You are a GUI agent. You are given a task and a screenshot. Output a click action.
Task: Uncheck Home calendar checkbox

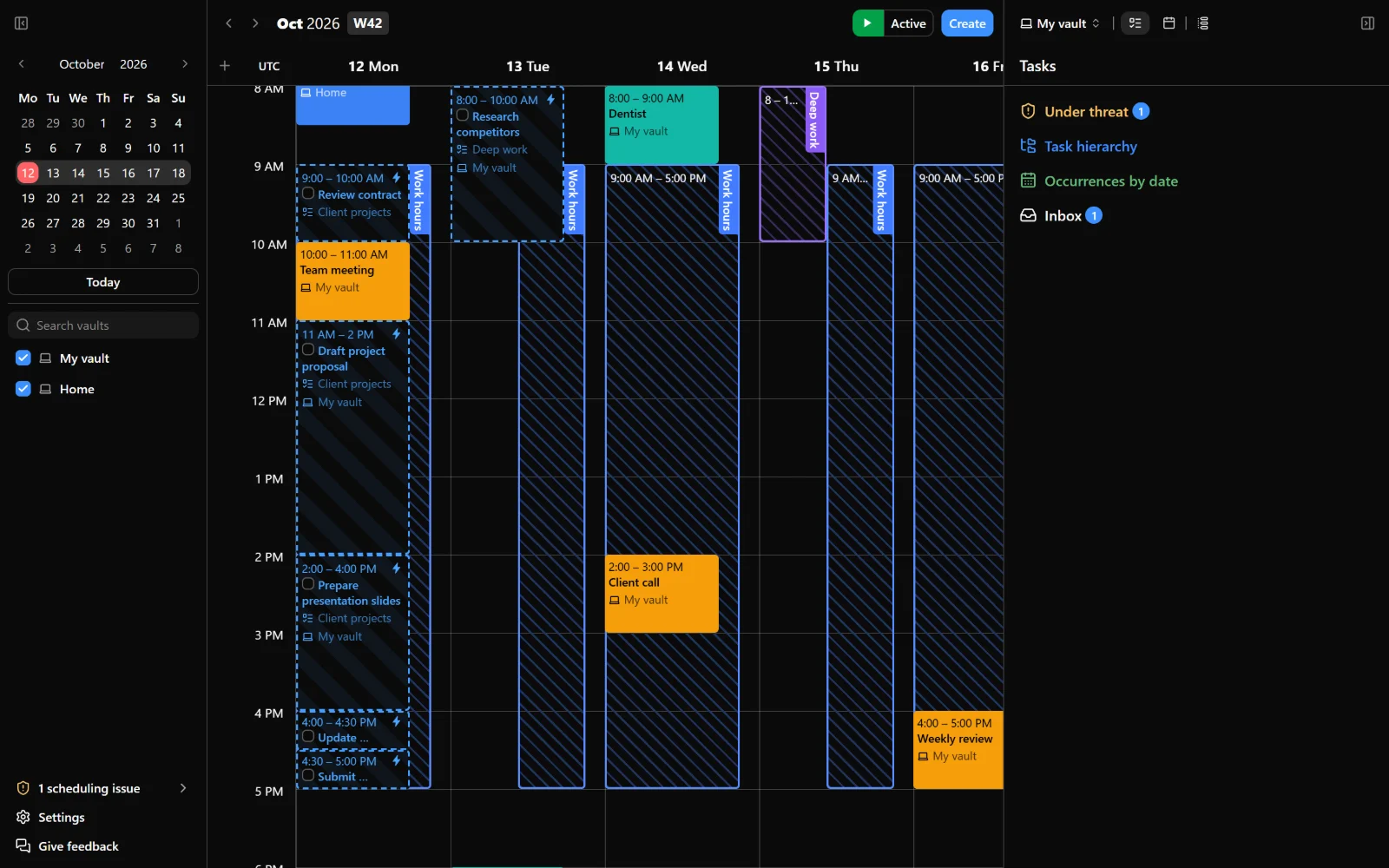coord(23,389)
